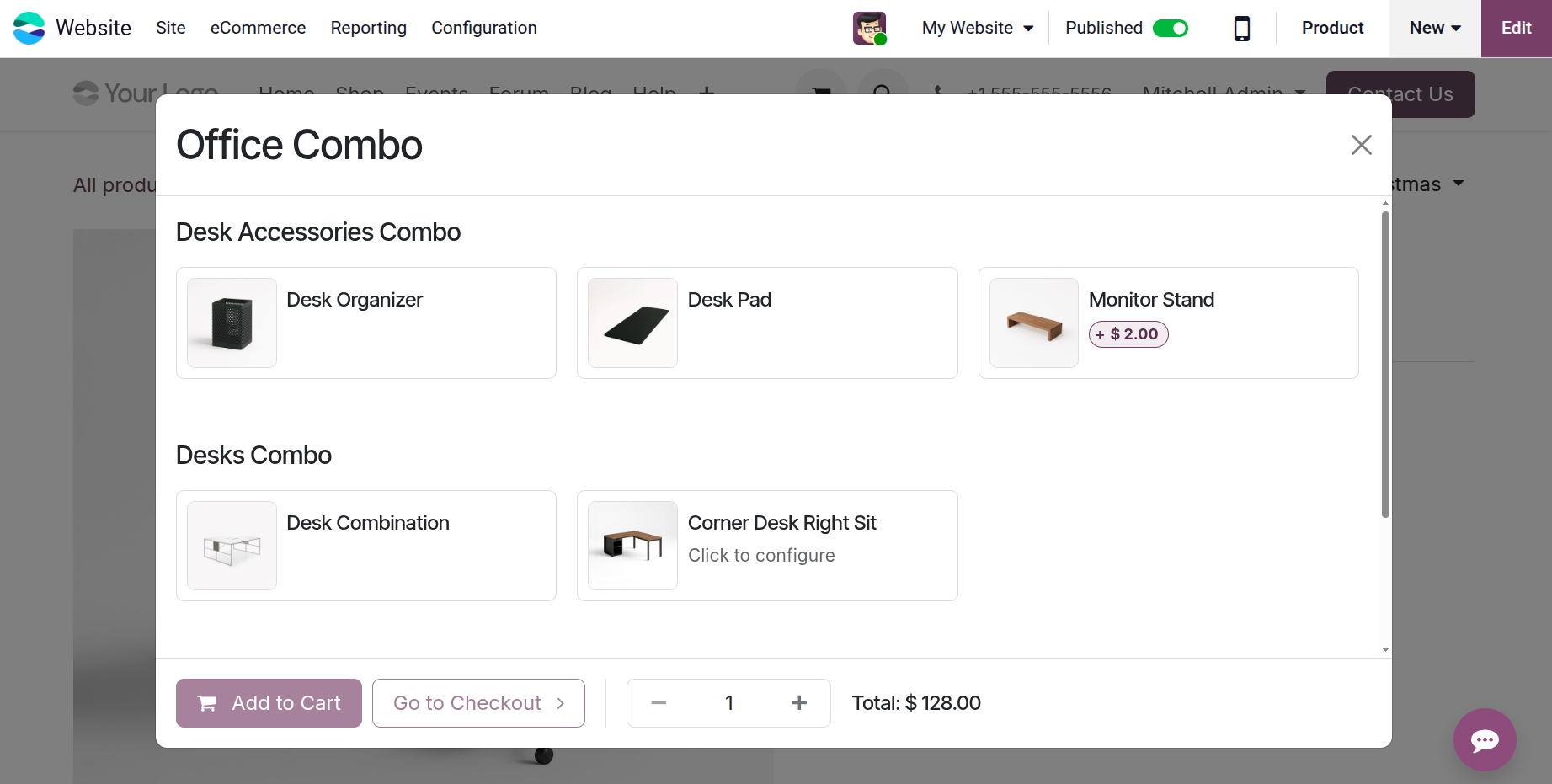Select Corner Desk Right Sit option

766,546
